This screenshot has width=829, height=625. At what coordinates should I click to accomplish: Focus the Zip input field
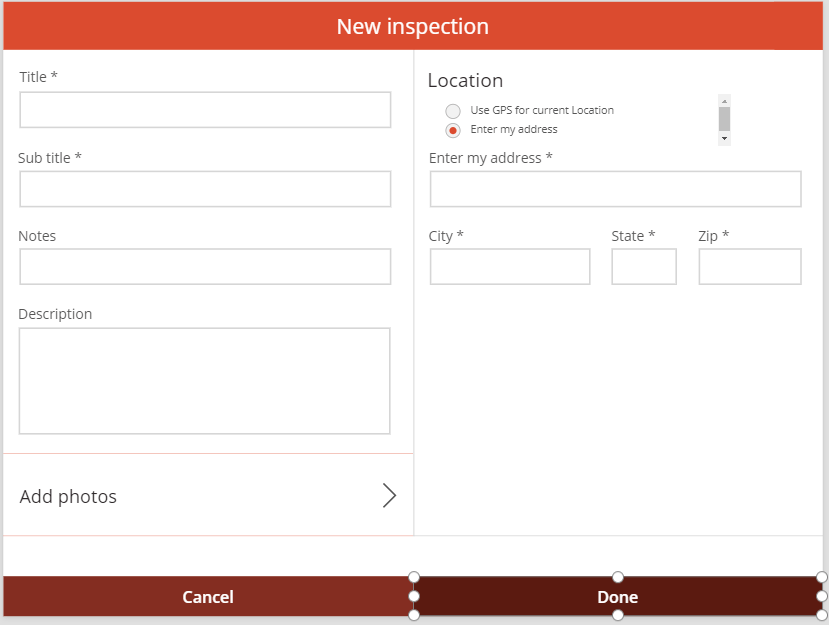pyautogui.click(x=750, y=266)
